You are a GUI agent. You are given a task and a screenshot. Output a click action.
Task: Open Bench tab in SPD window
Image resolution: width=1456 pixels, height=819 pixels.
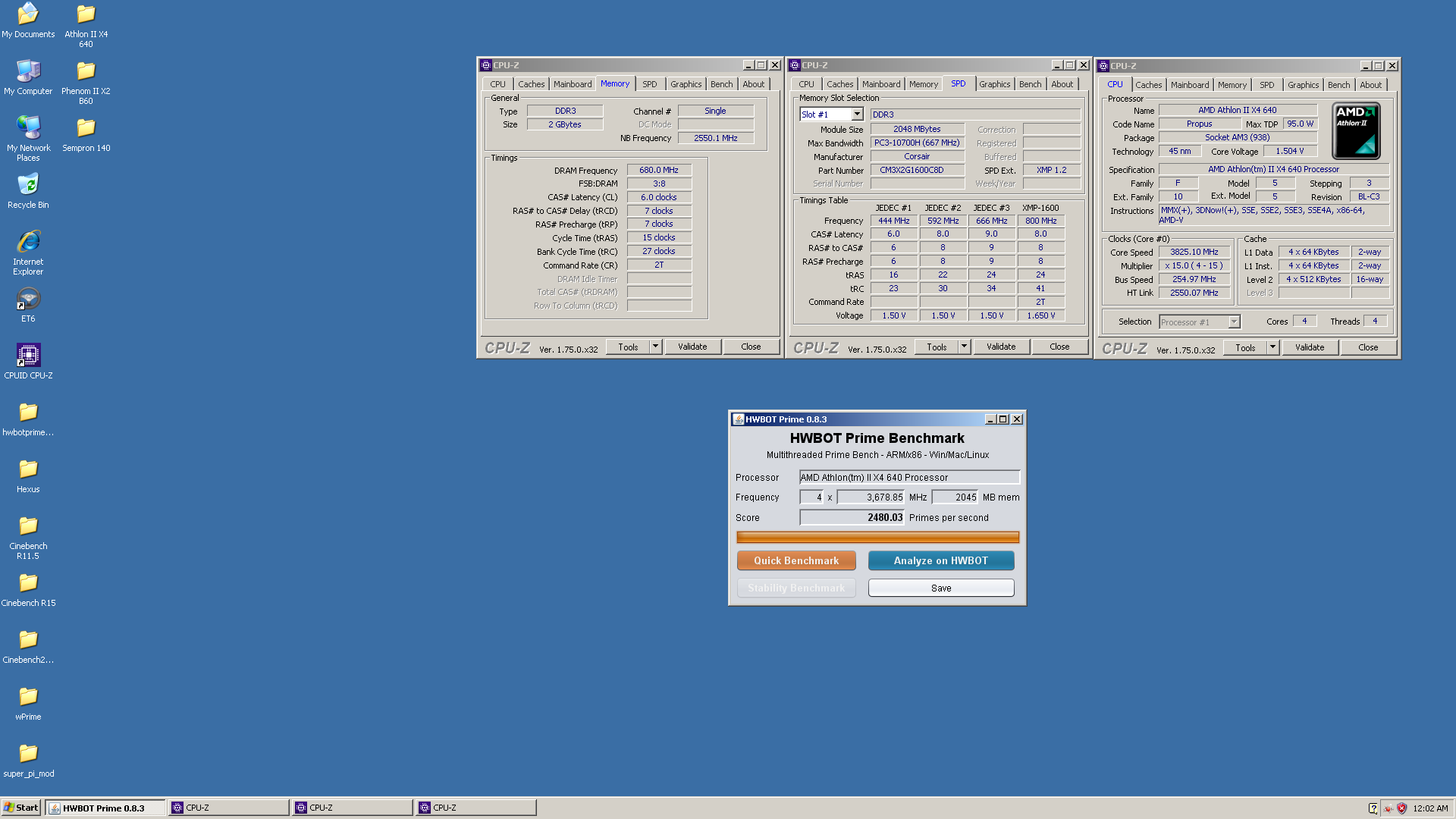pyautogui.click(x=1030, y=84)
